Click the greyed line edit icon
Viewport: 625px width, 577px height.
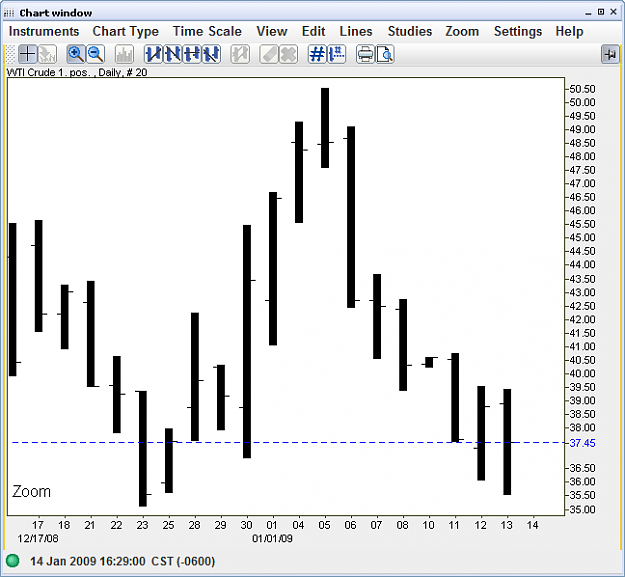tap(240, 54)
